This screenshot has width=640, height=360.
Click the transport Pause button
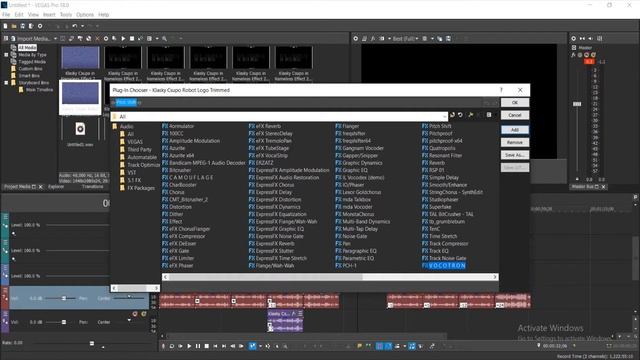tap(198, 346)
